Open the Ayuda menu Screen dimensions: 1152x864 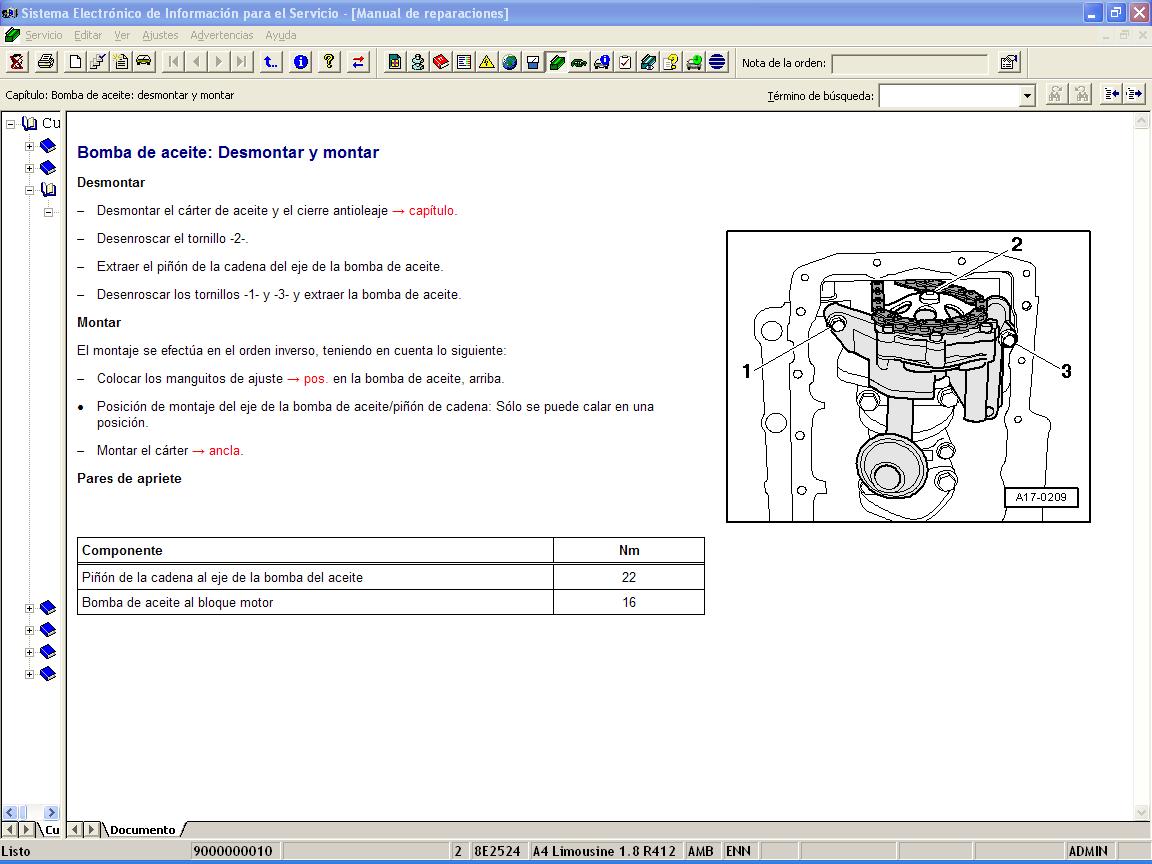tap(281, 35)
